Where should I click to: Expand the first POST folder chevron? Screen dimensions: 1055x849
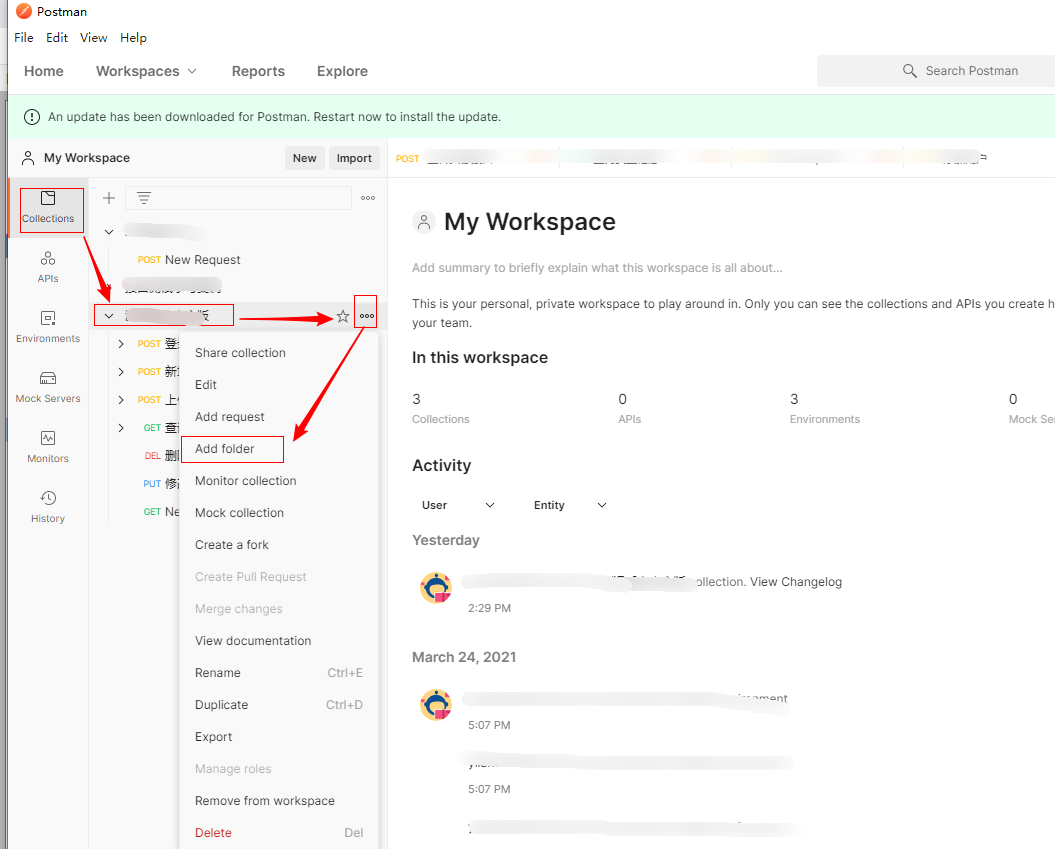coord(121,344)
